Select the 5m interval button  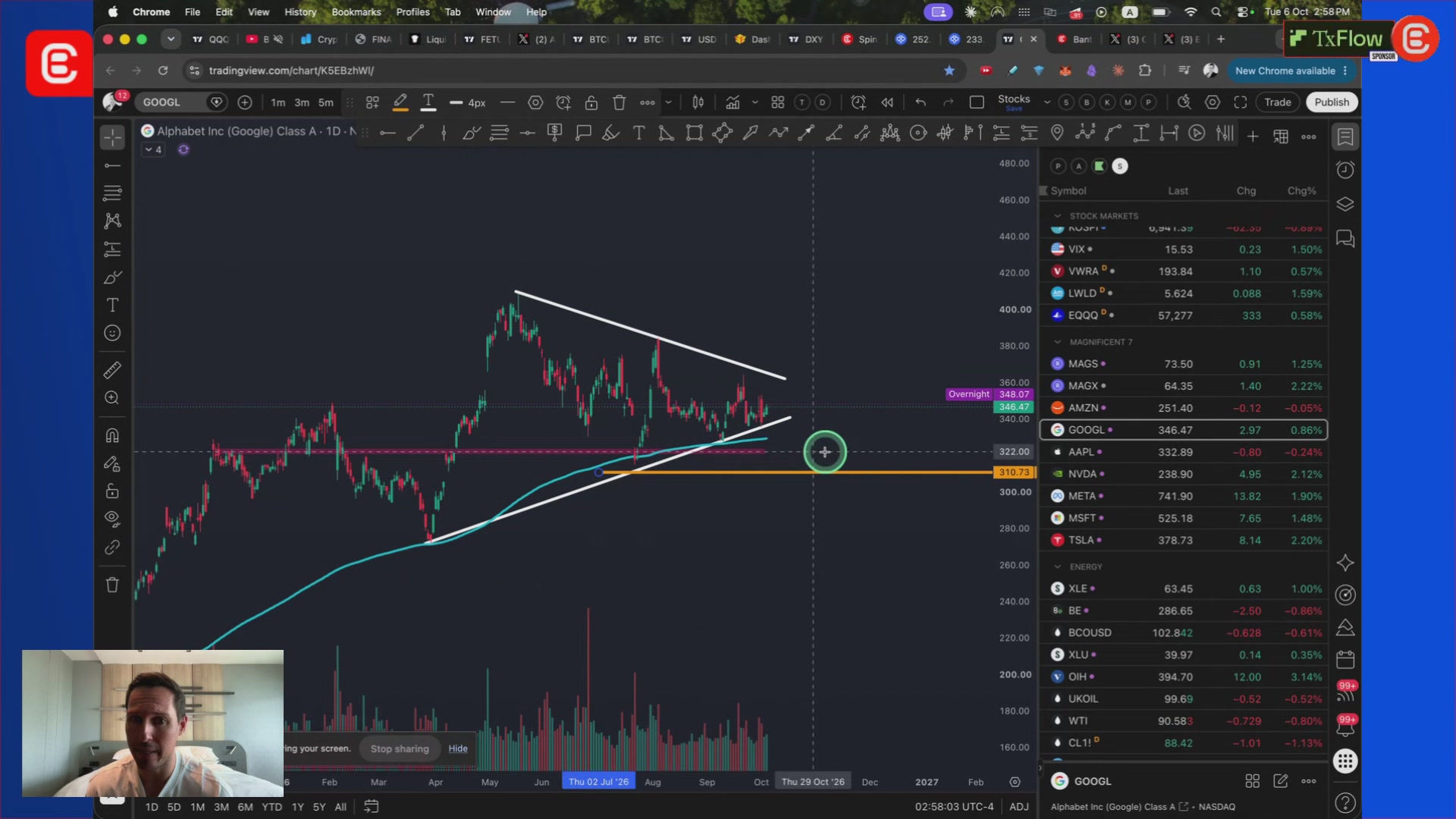[x=326, y=102]
